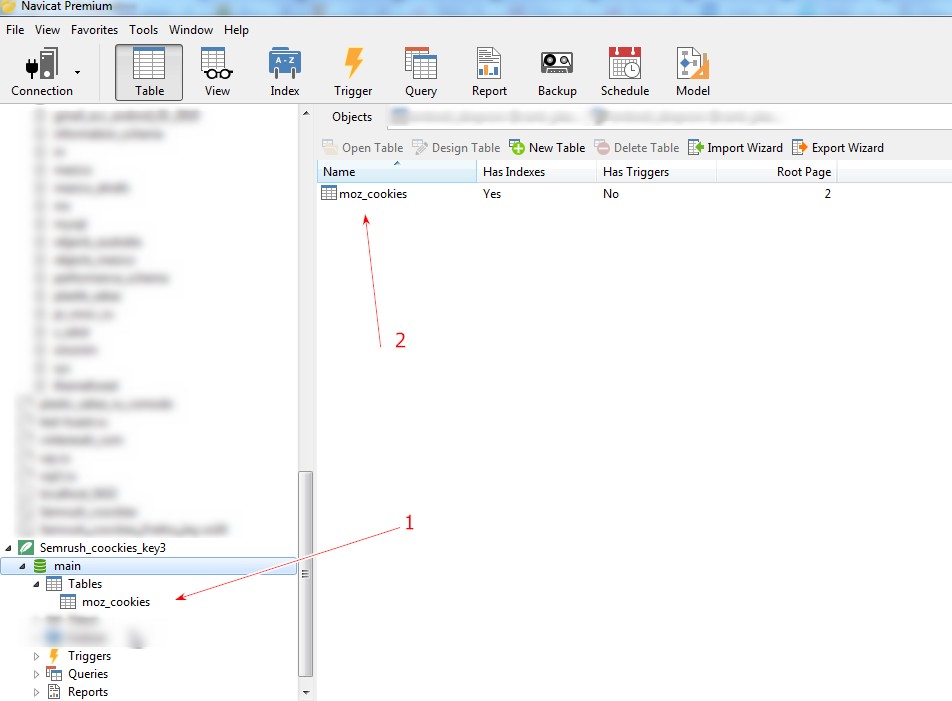Switch to the Objects tab
The image size is (952, 701).
(352, 117)
